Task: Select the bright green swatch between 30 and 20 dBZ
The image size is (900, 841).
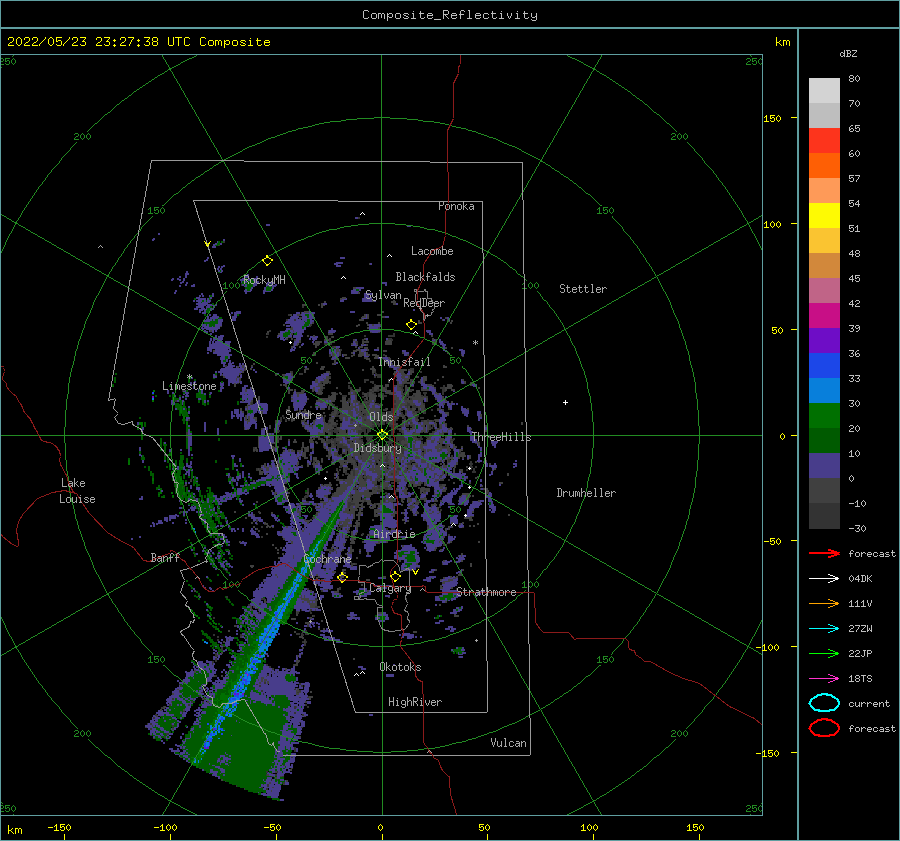Action: tap(824, 416)
